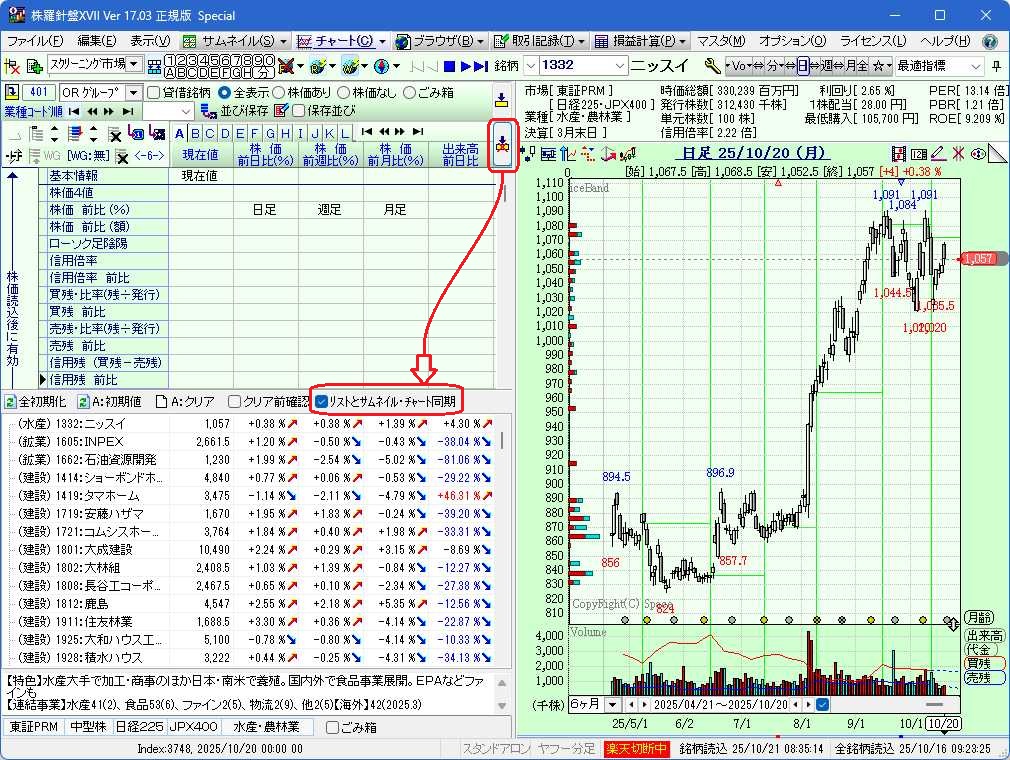Image resolution: width=1010 pixels, height=760 pixels.
Task: Uncheck リストとサムネイル・チャート同期 checkbox
Action: 321,401
